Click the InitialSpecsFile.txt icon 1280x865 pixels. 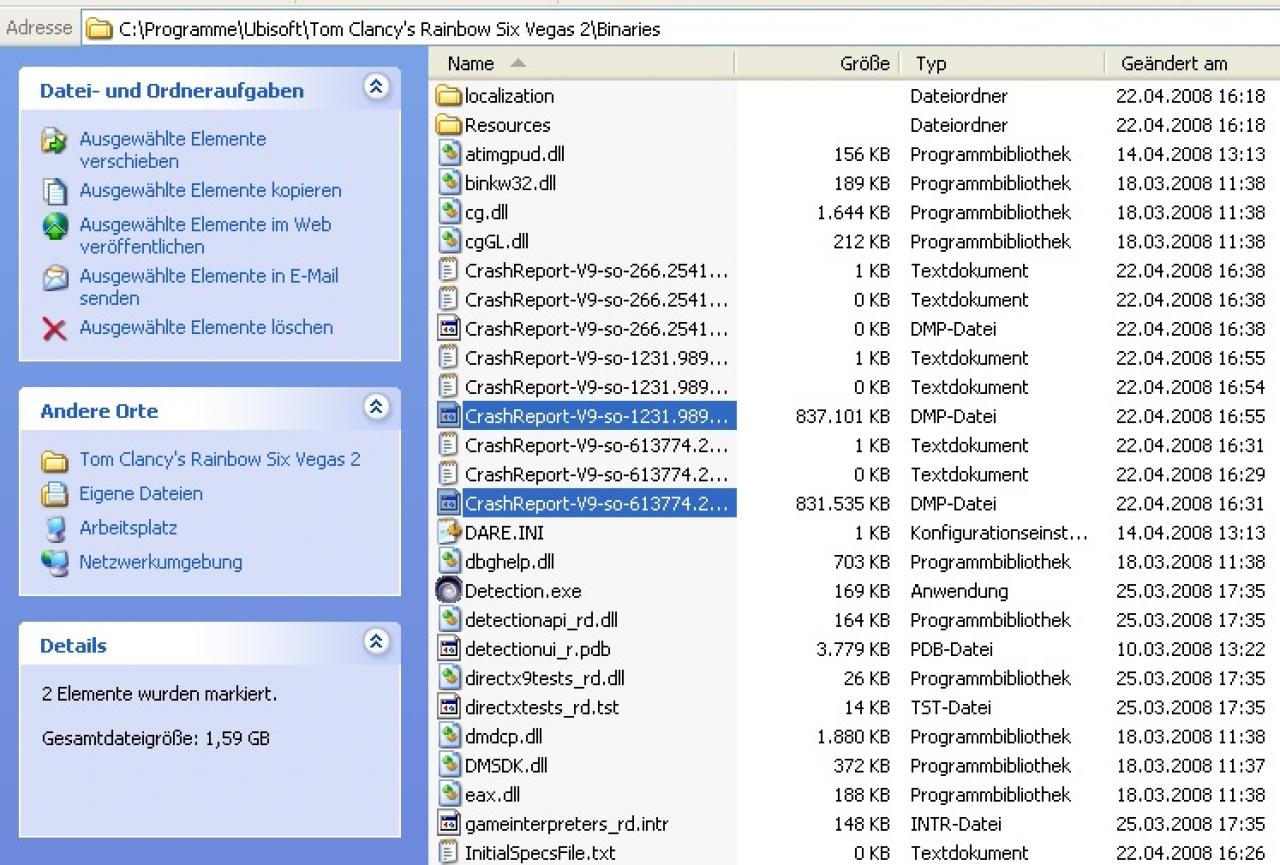pos(449,852)
